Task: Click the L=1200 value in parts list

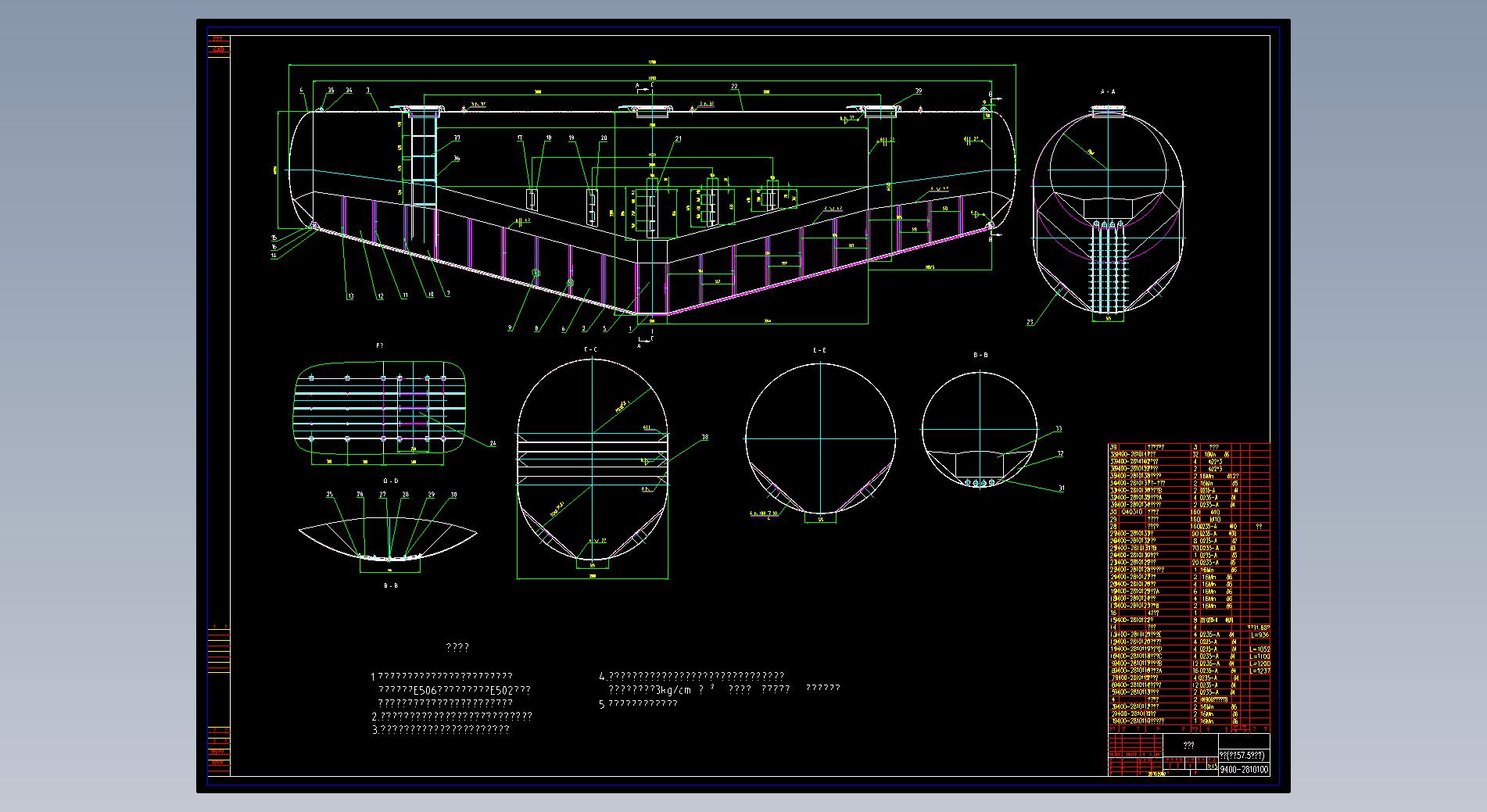Action: 1259,664
